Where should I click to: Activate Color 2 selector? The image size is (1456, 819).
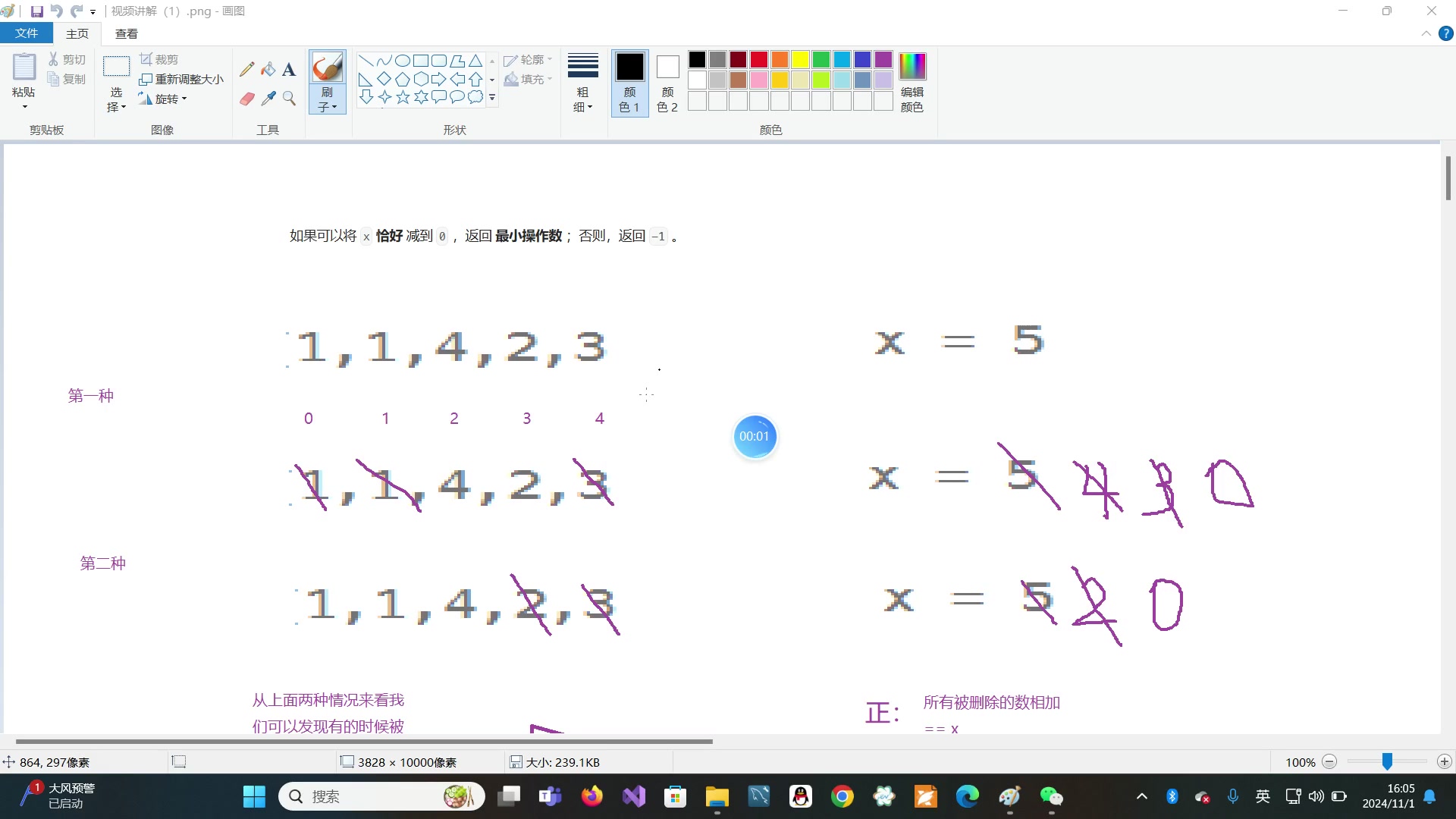[x=667, y=82]
